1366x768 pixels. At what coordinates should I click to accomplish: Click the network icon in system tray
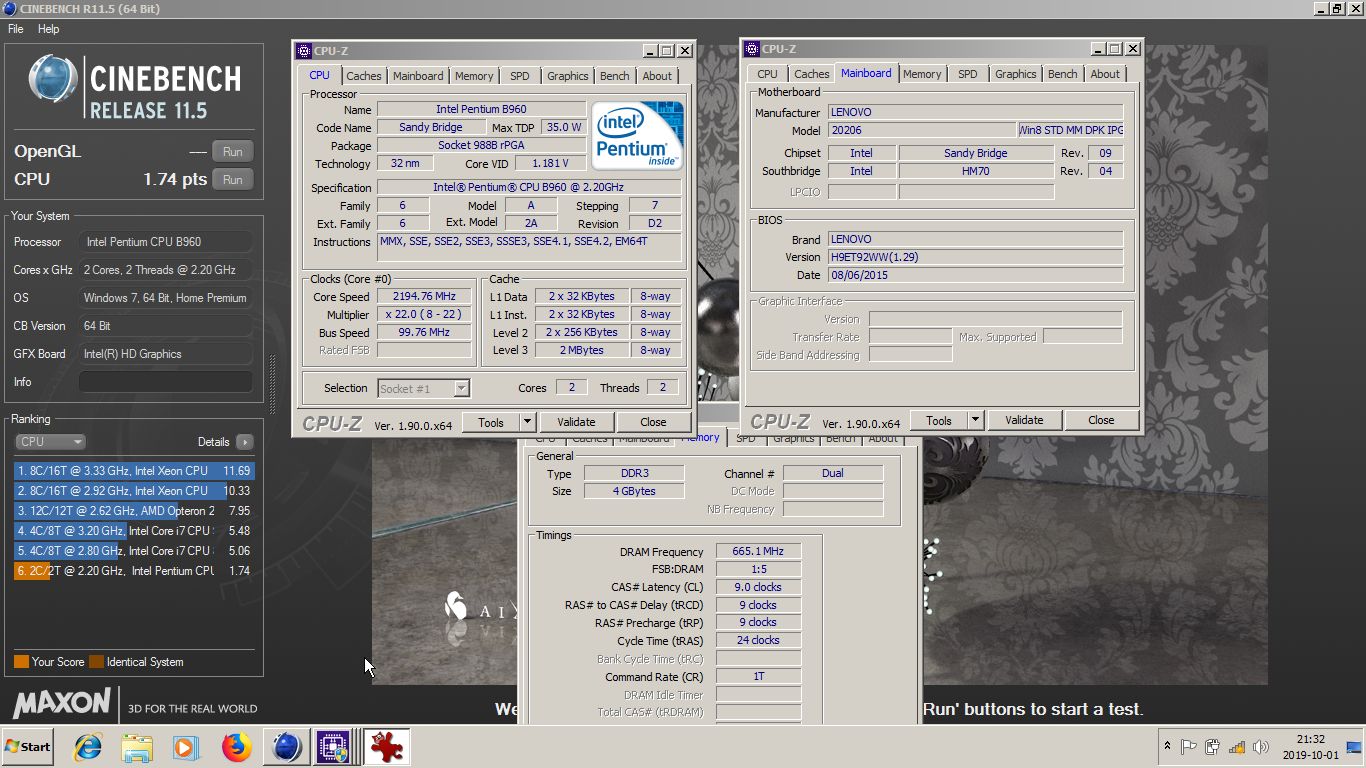(x=1237, y=747)
